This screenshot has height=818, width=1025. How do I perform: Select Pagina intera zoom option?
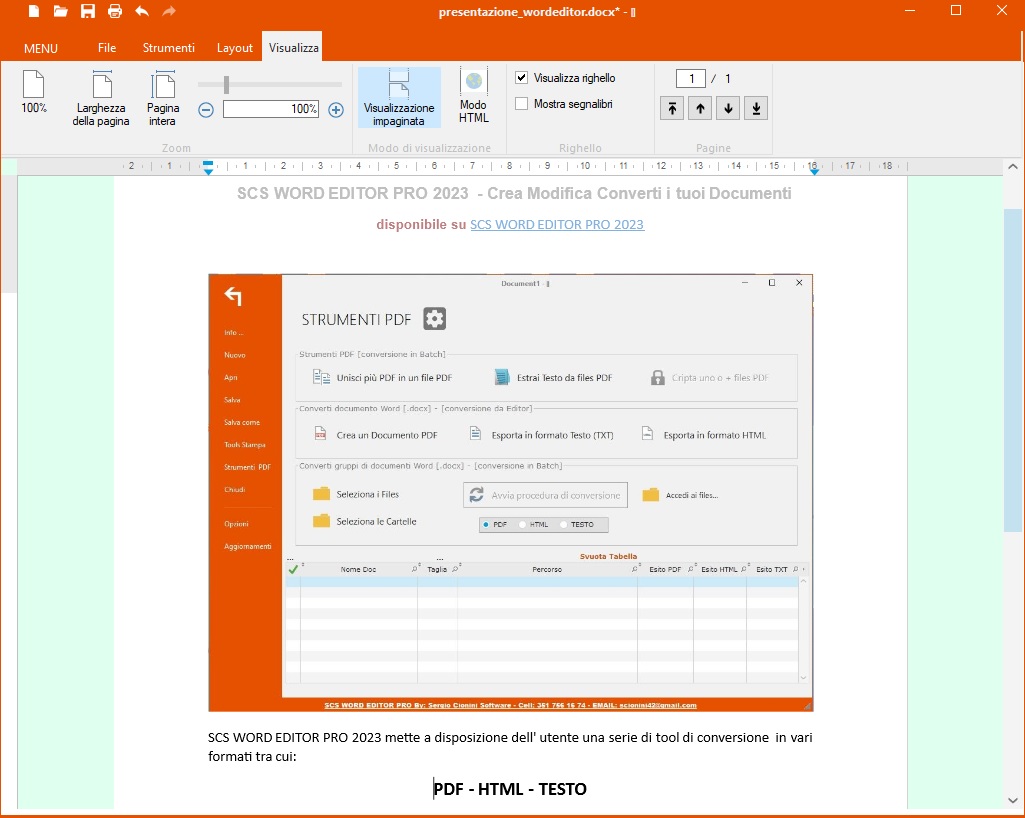(x=162, y=98)
